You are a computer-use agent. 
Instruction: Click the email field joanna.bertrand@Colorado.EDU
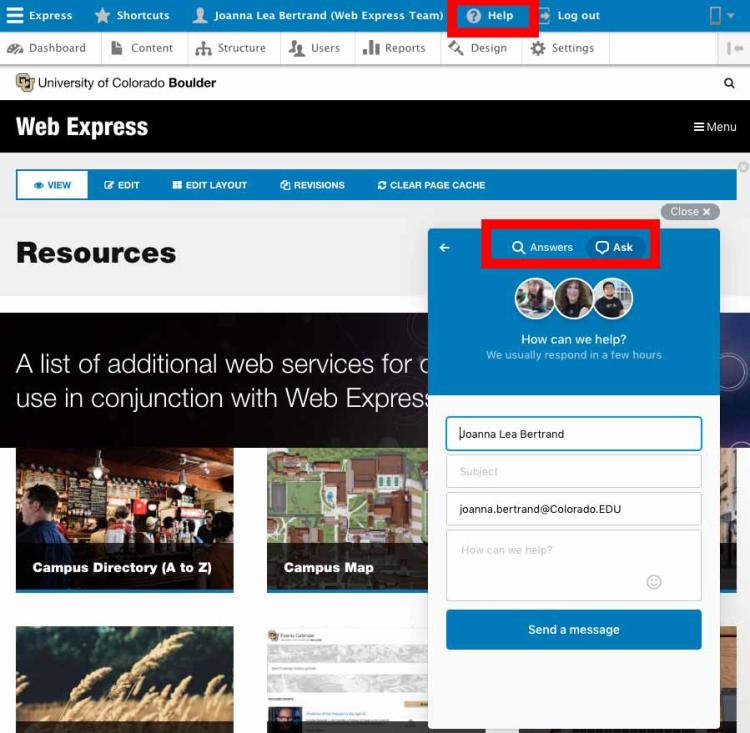point(574,509)
